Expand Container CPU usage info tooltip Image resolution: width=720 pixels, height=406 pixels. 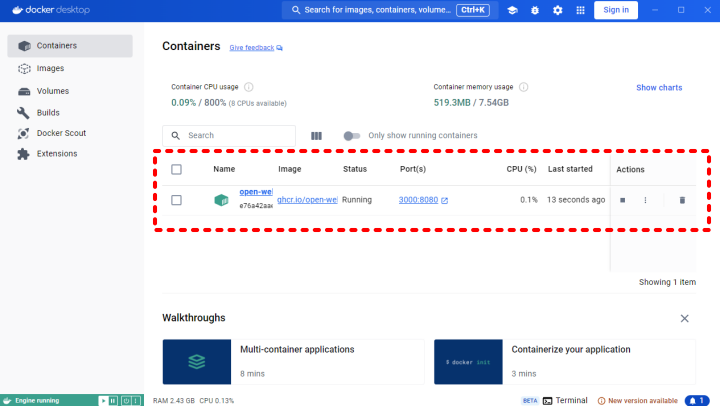pyautogui.click(x=248, y=87)
